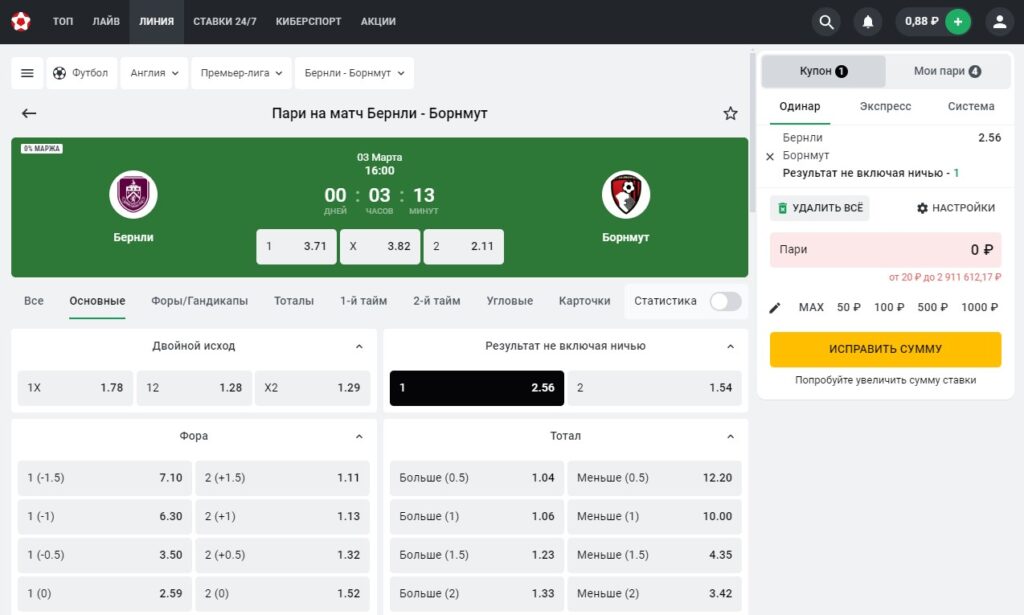Switch to the Основные tab

click(x=97, y=301)
